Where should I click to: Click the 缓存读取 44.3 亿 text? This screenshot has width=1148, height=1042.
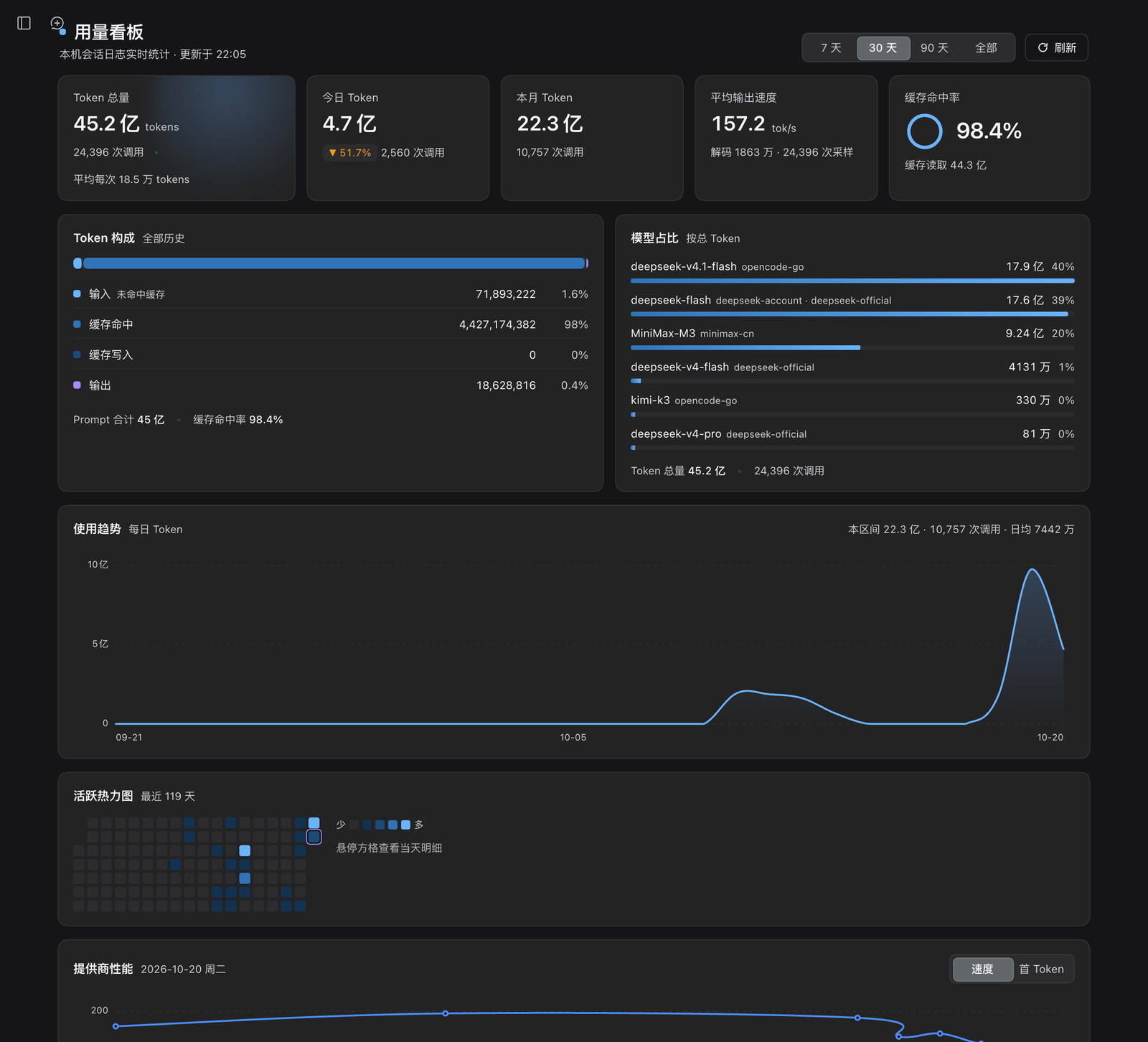tap(946, 165)
